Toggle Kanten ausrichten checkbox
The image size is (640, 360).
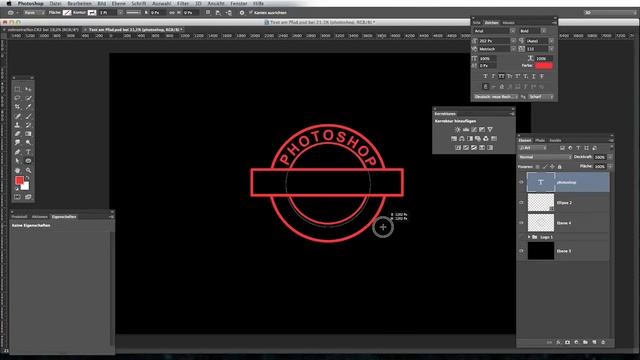pyautogui.click(x=251, y=13)
